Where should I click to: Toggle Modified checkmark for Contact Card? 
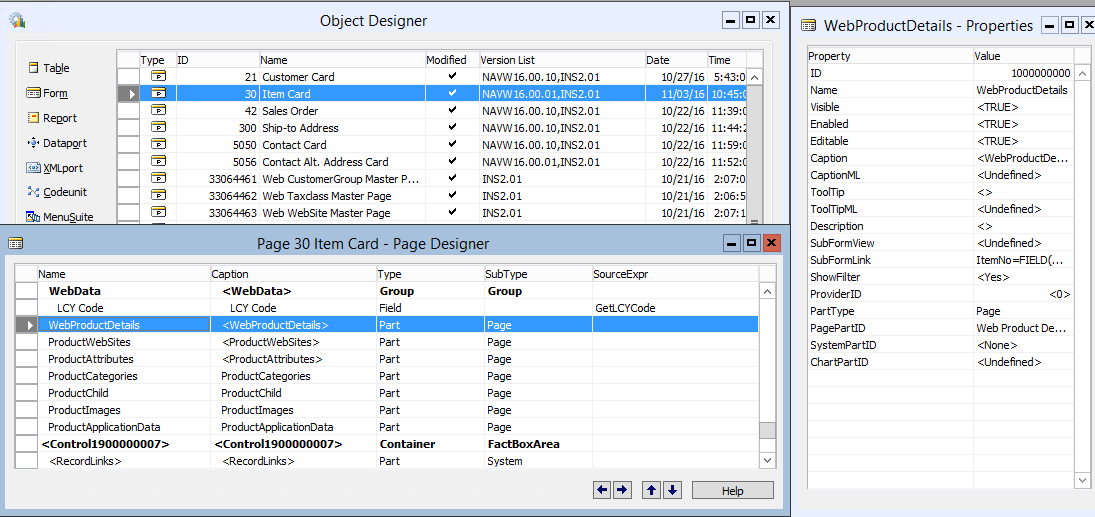click(452, 145)
